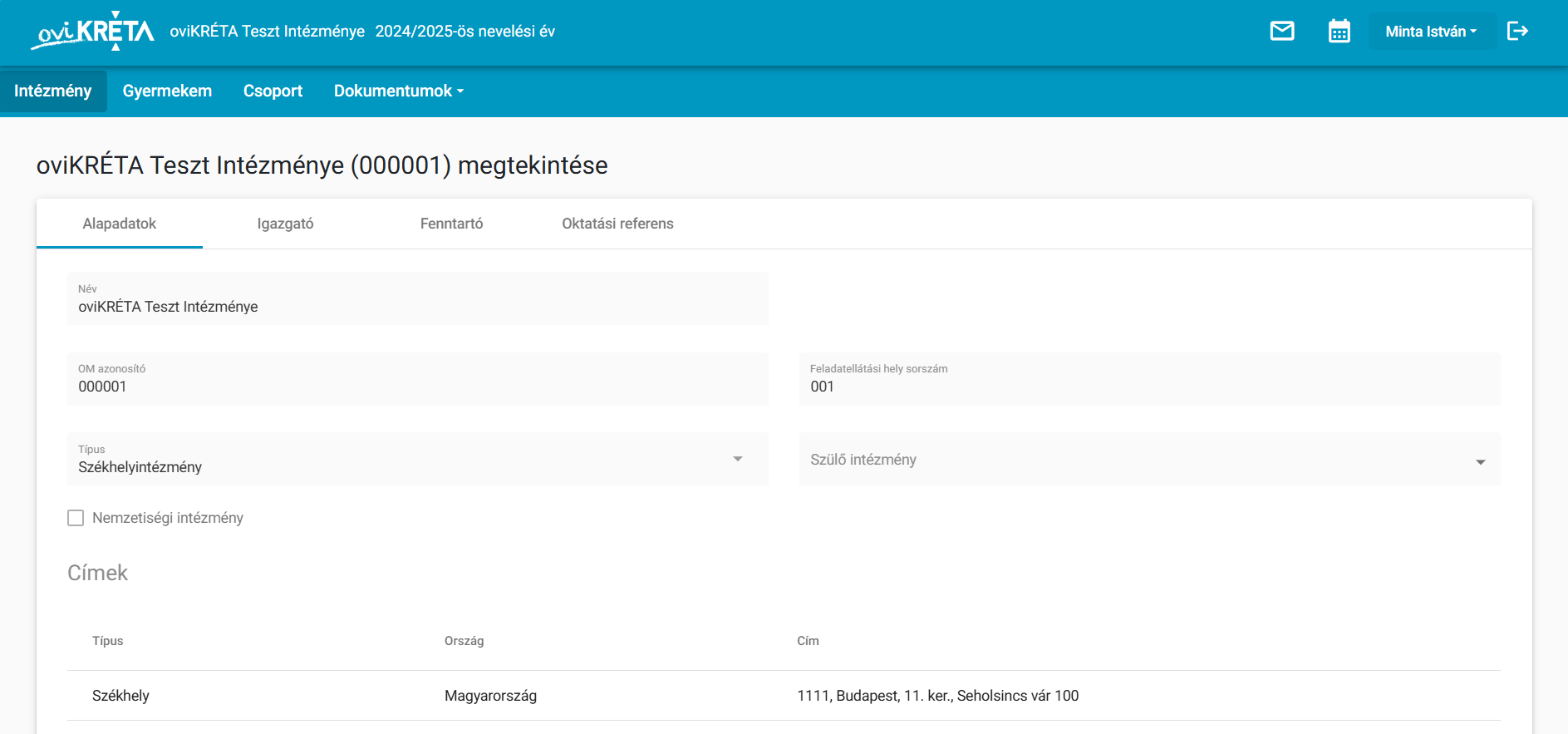Click the oviKRÉTA Teszt Intézménye header text
Viewport: 1568px width, 734px height.
(268, 32)
